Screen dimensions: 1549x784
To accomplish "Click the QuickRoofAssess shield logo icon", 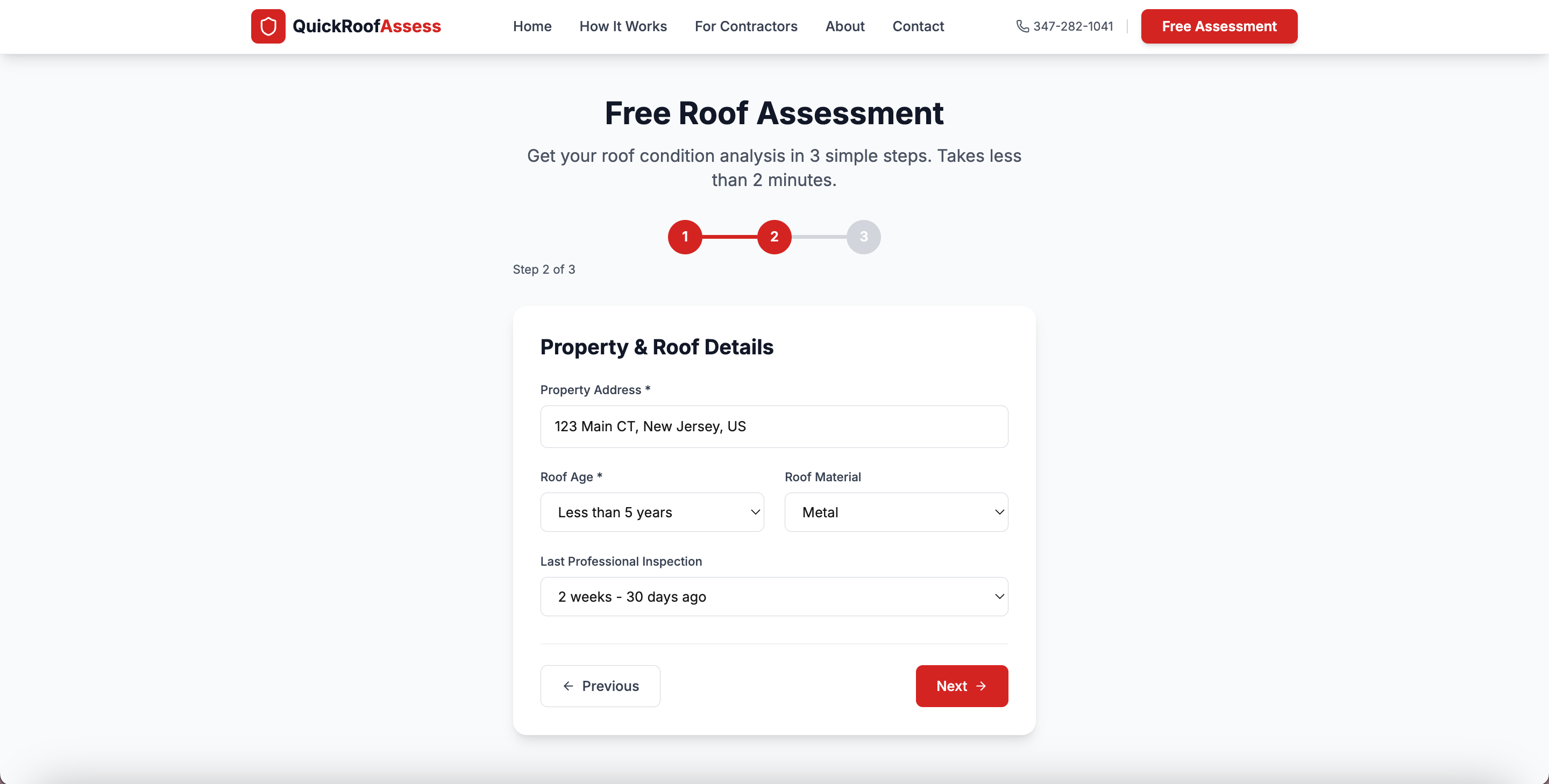I will (268, 26).
